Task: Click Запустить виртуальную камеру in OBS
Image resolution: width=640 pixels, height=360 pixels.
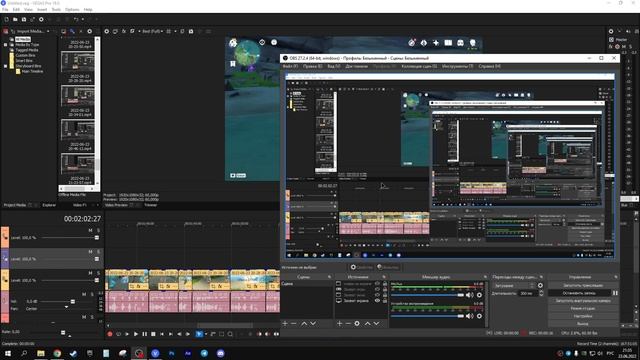Action: click(583, 300)
